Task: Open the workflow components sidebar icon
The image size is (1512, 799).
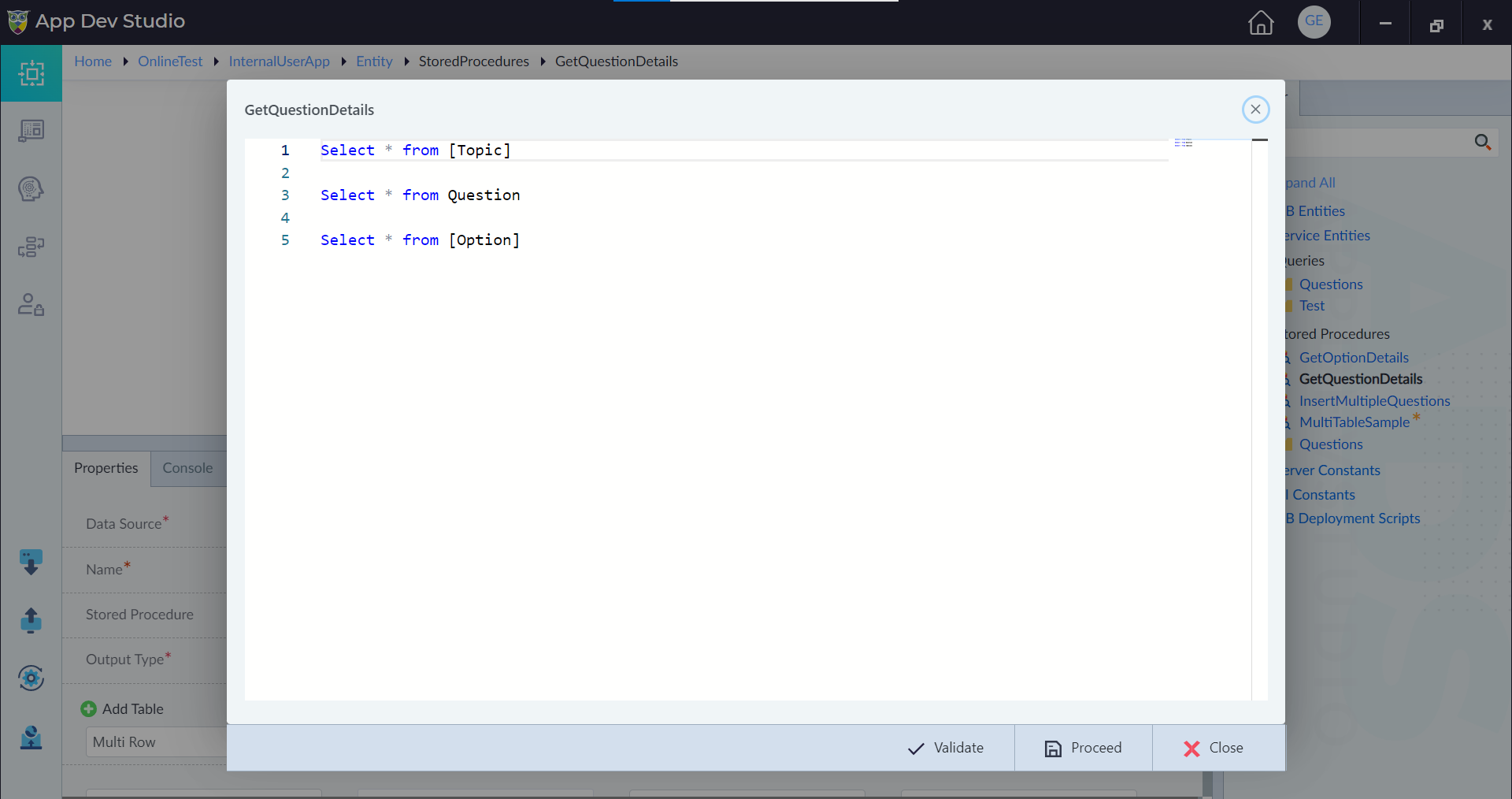Action: [x=31, y=247]
